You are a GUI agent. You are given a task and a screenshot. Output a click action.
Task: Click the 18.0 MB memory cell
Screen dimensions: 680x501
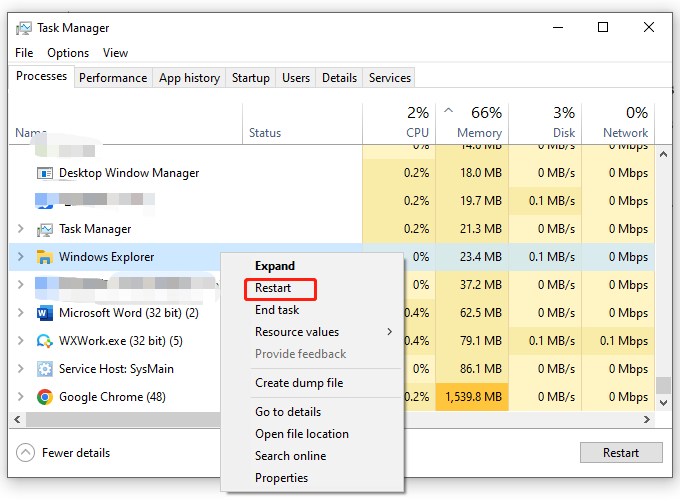click(472, 173)
